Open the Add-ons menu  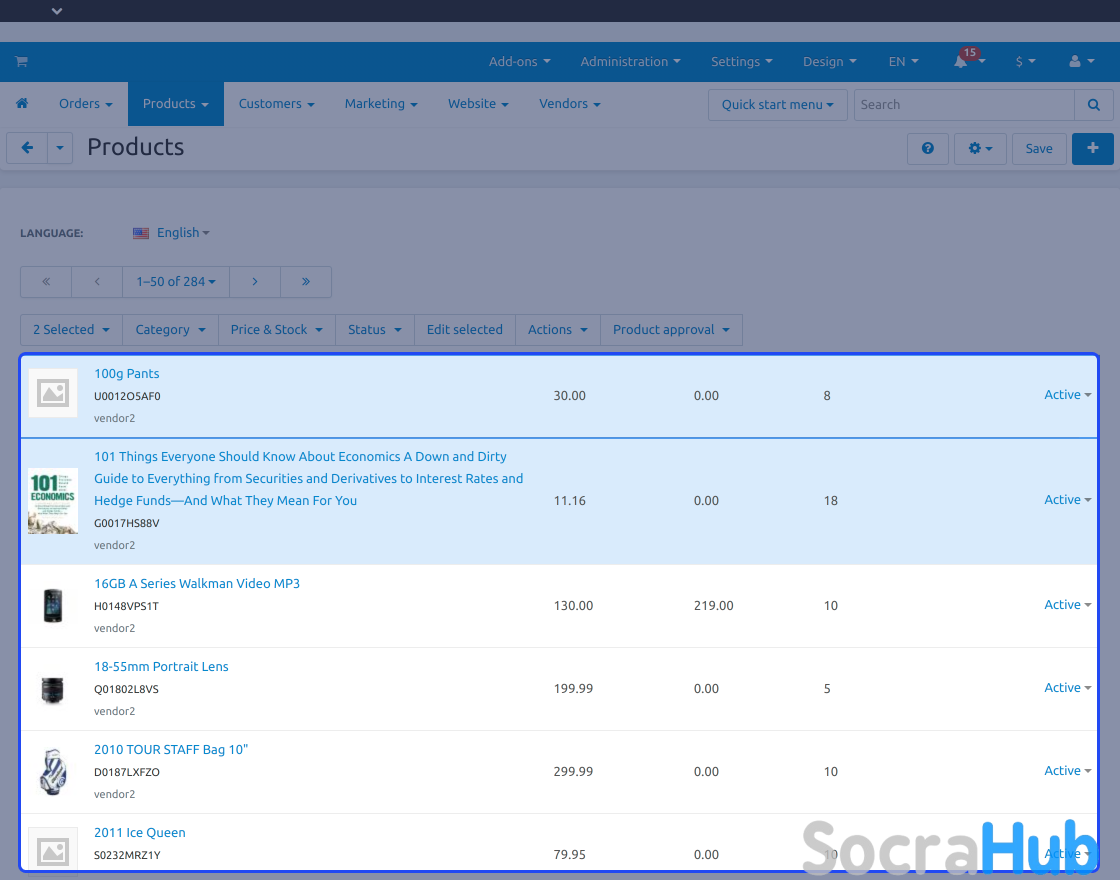[x=519, y=62]
